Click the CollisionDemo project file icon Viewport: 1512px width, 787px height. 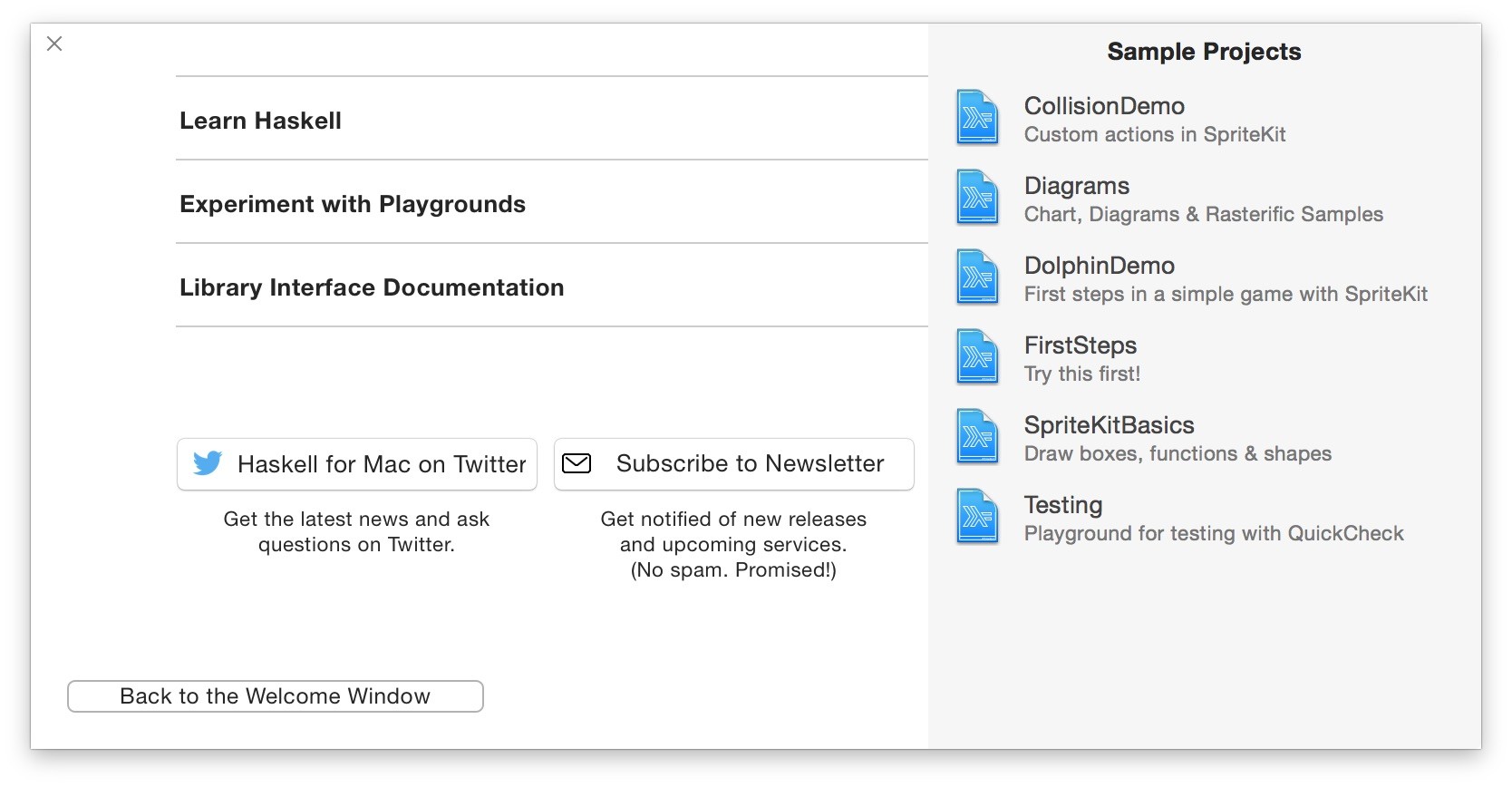coord(977,118)
